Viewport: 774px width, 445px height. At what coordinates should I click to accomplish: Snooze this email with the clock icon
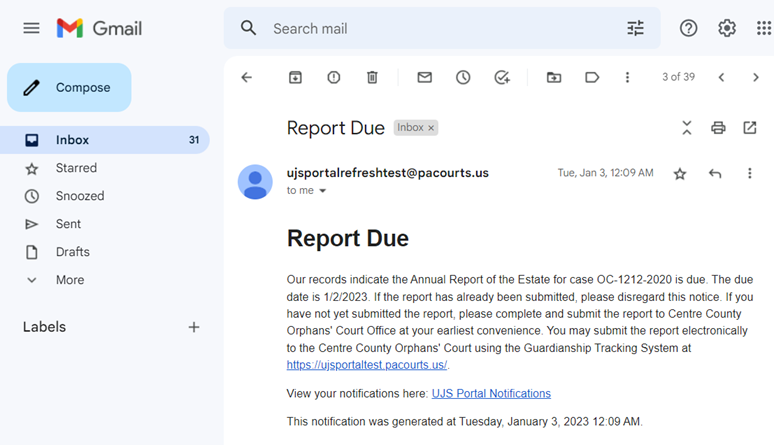[x=463, y=77]
